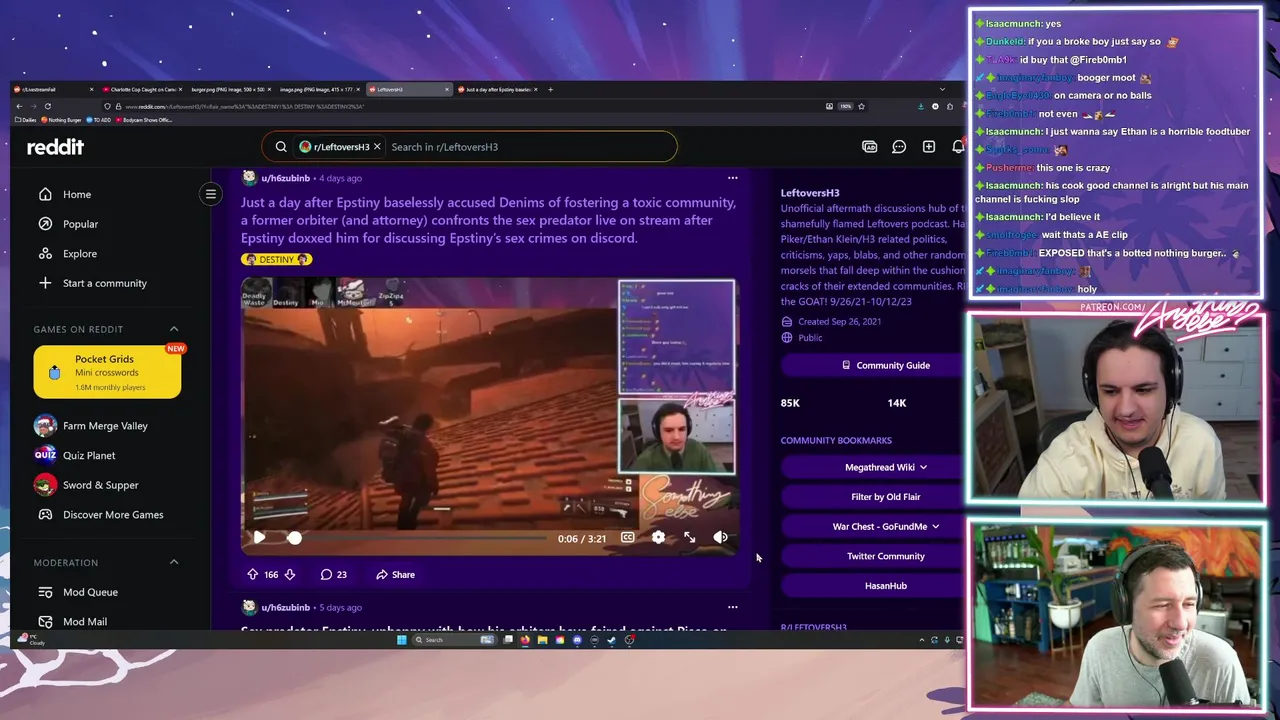Collapse the Games on Reddit section
Viewport: 1280px width, 720px height.
[174, 329]
